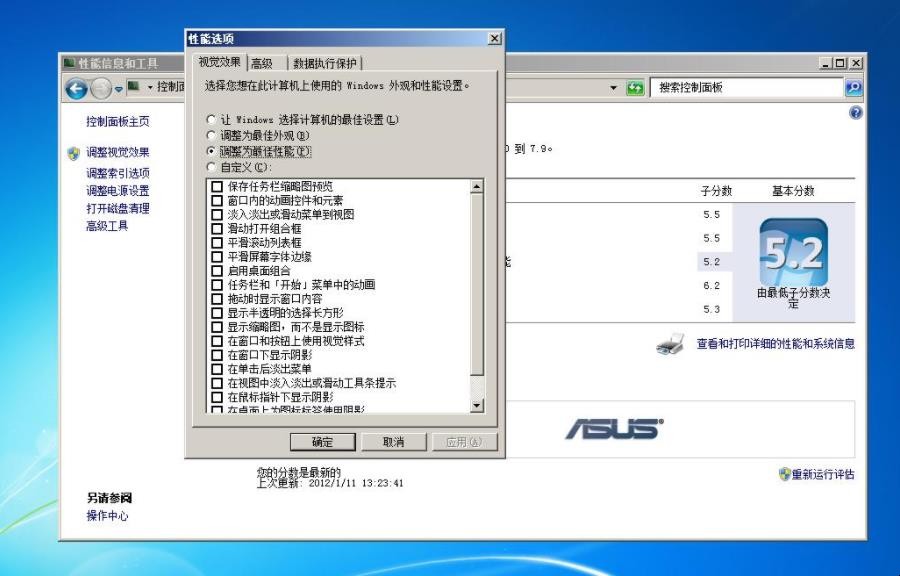Check 平滑屏幕字体边缘
This screenshot has height=576, width=900.
[x=217, y=256]
